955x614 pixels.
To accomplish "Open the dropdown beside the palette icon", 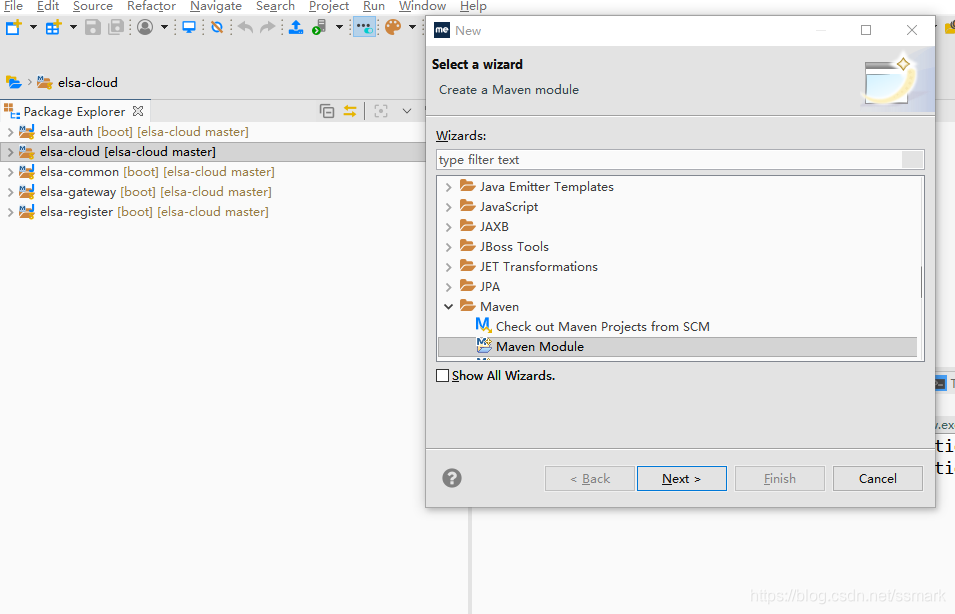I will (412, 27).
